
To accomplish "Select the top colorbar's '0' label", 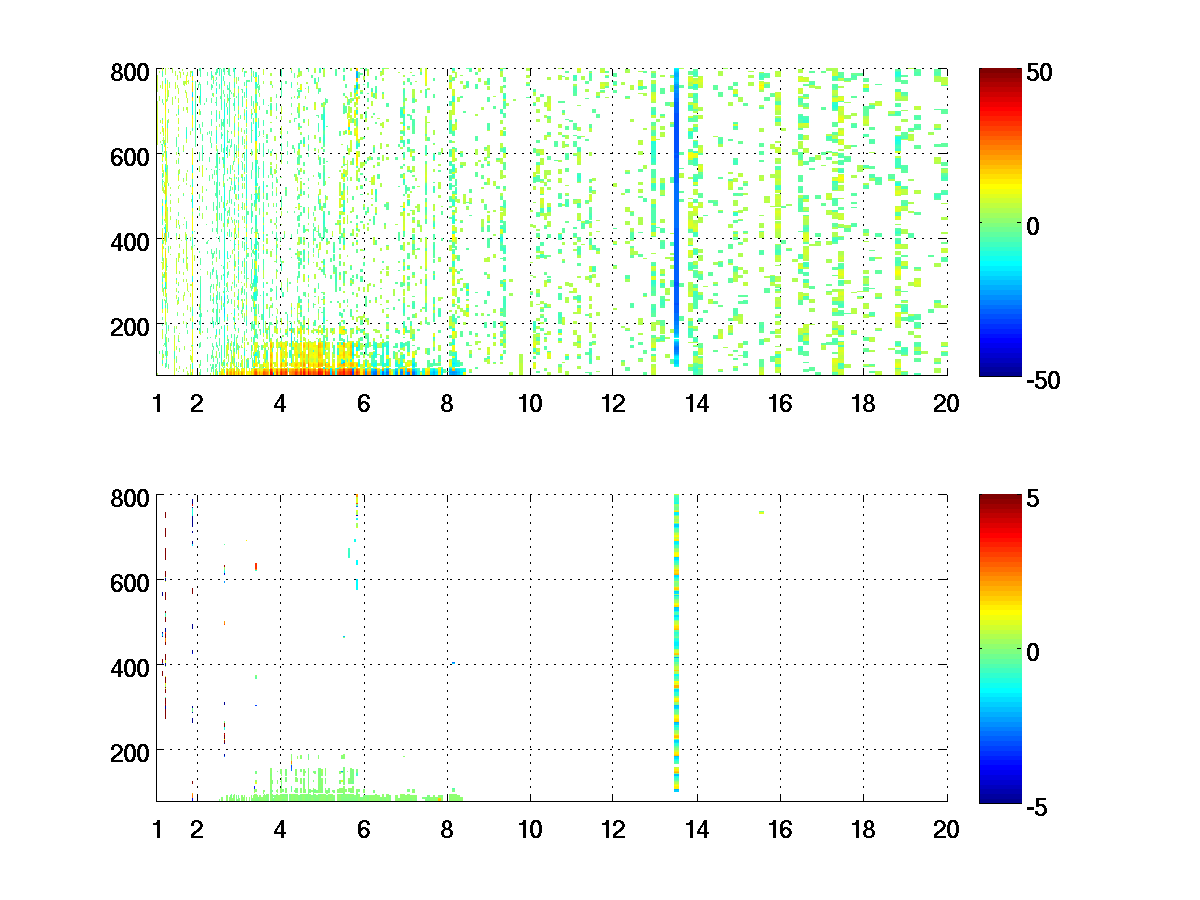I will point(1034,226).
